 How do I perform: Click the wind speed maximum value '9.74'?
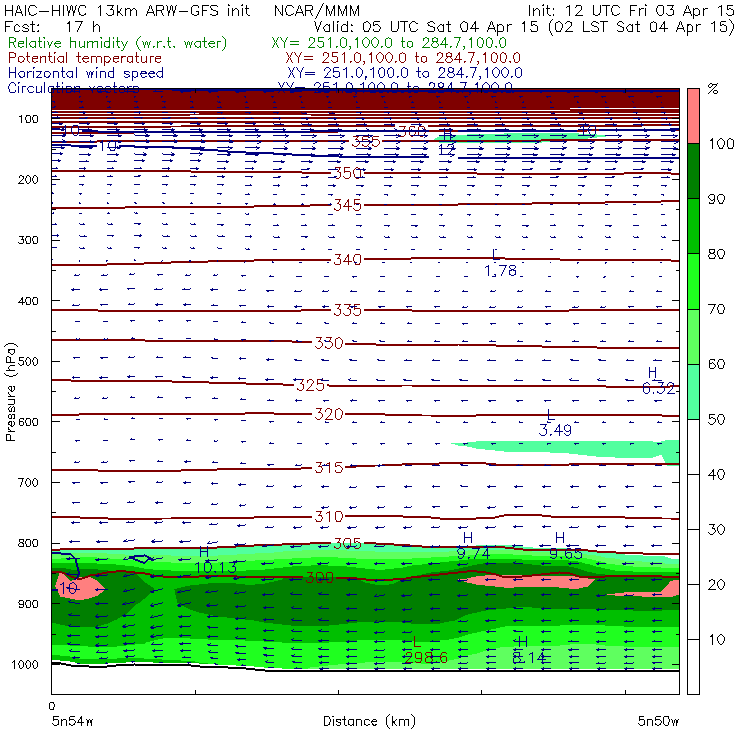pos(473,553)
